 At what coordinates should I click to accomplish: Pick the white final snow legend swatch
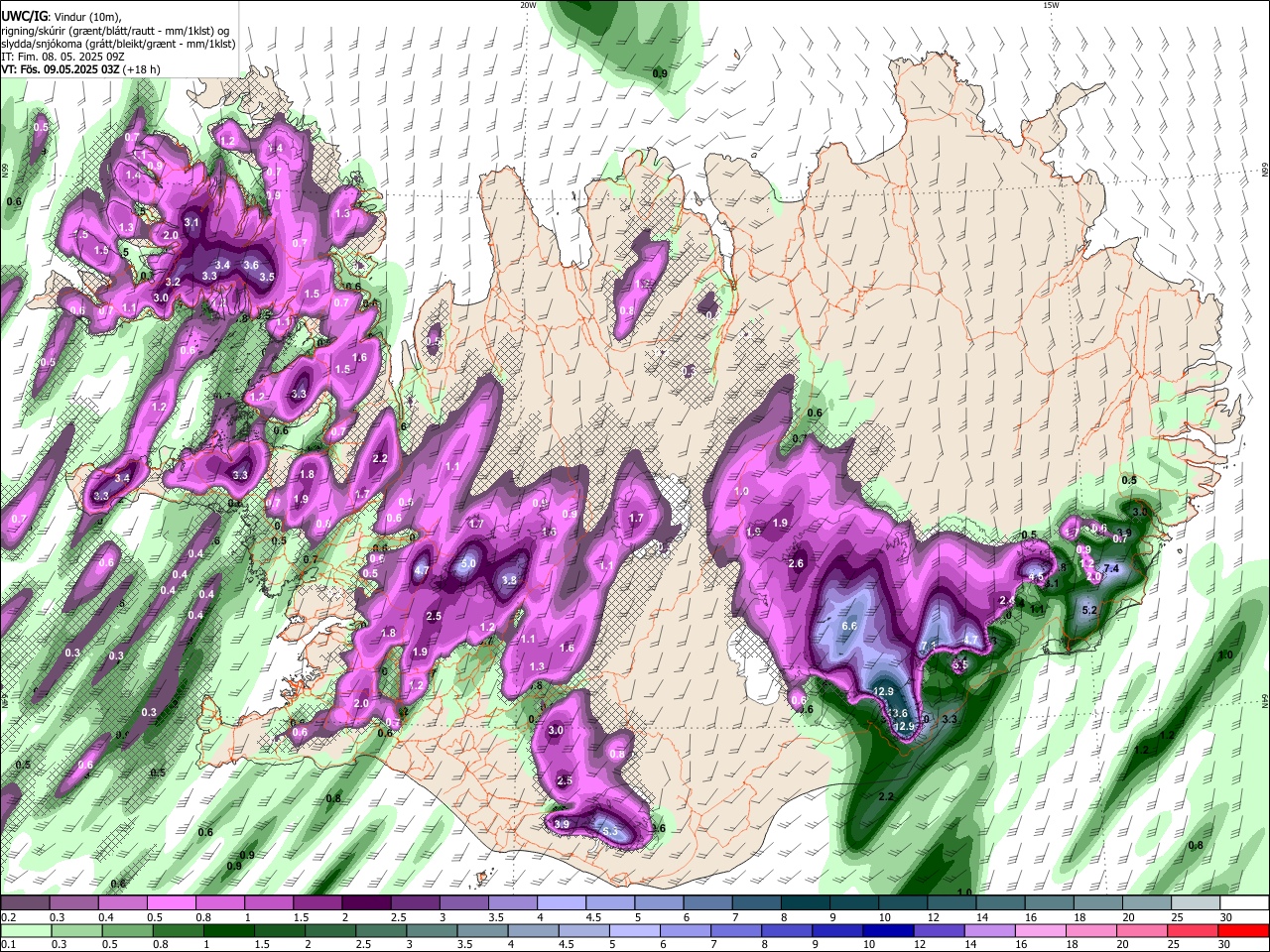pyautogui.click(x=1244, y=902)
